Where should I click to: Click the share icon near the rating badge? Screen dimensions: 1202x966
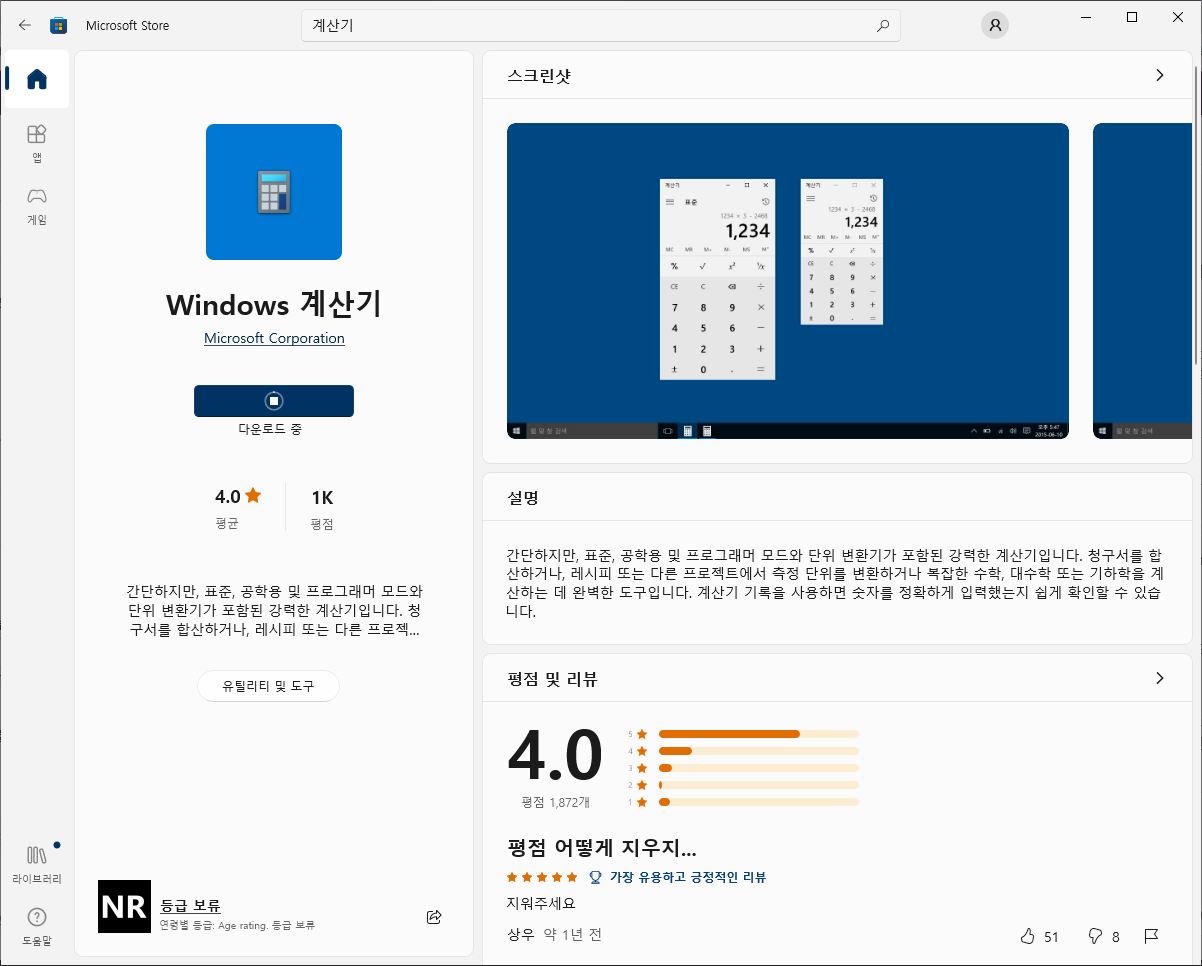pos(433,916)
